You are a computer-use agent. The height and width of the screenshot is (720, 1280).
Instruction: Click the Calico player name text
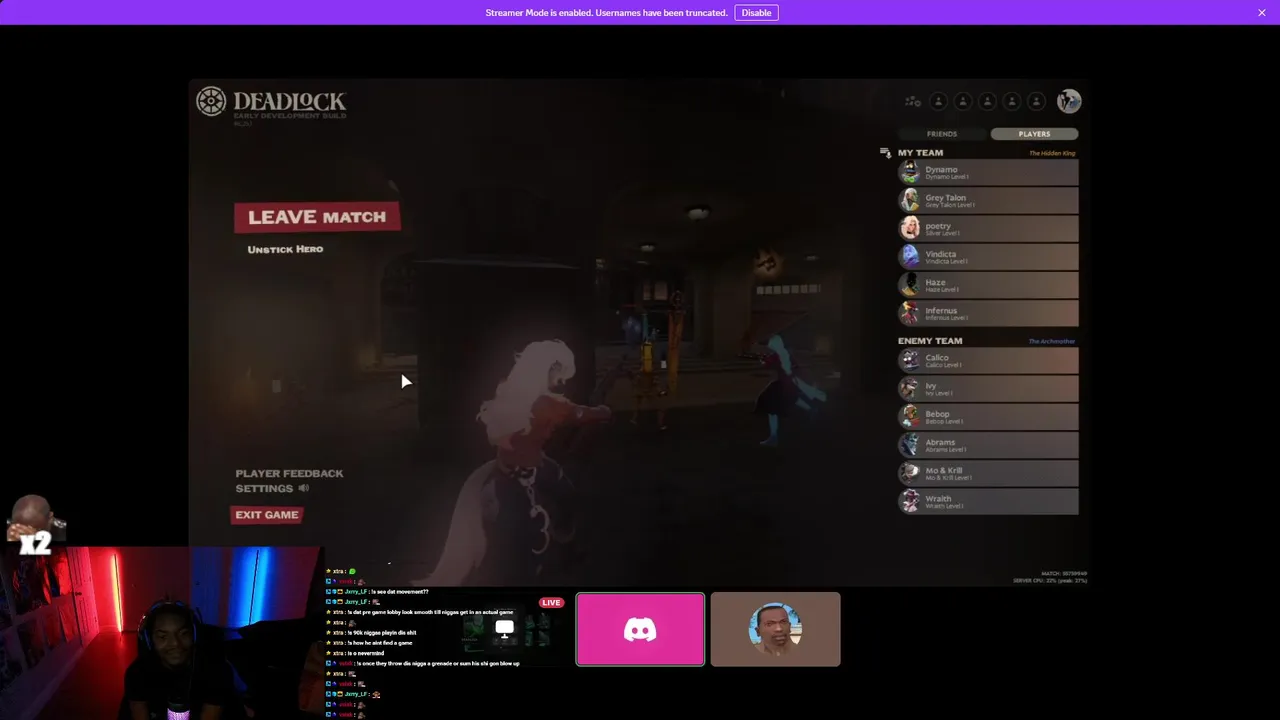(937, 357)
